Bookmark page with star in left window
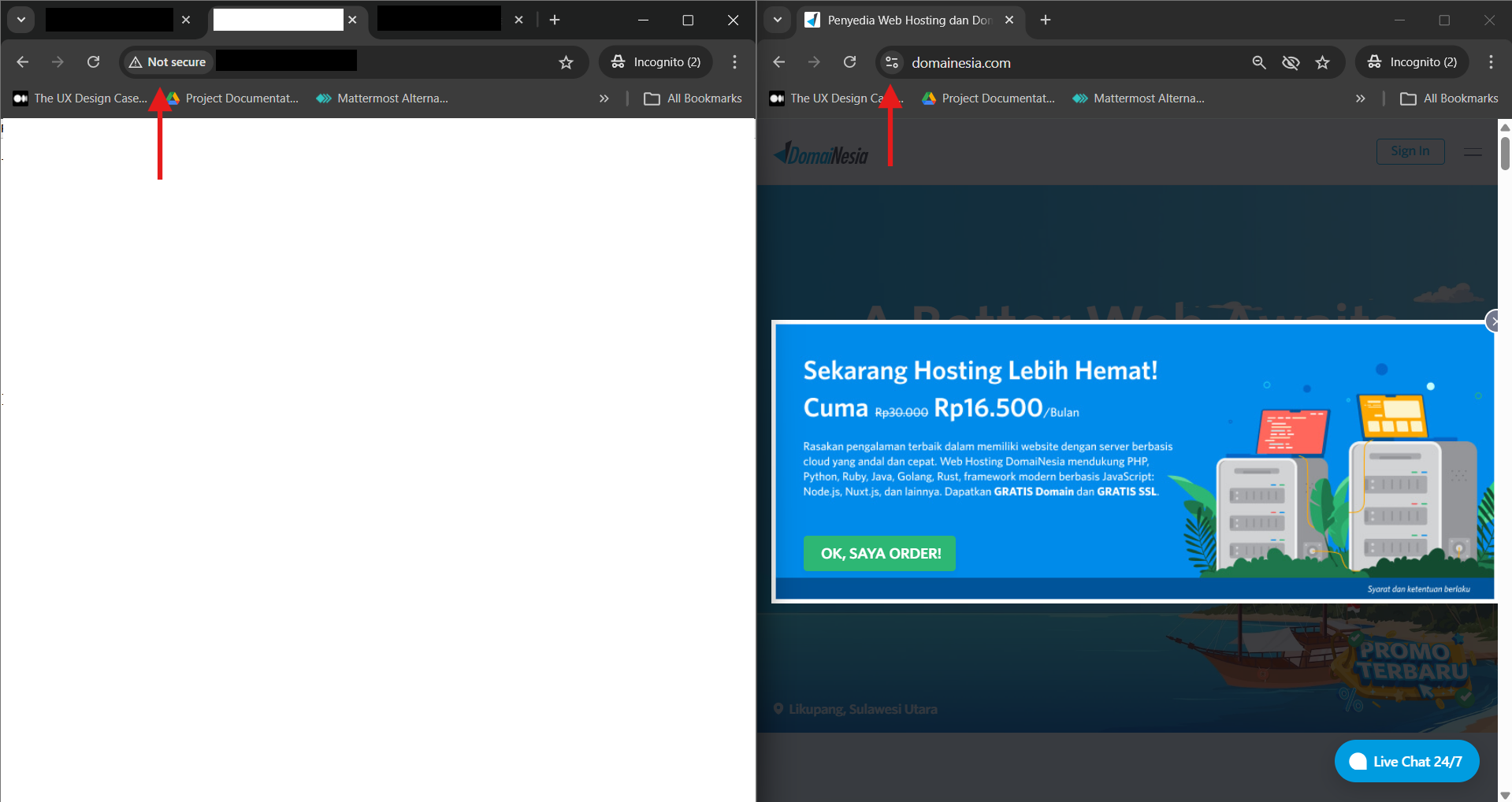The height and width of the screenshot is (802, 1512). pos(566,62)
